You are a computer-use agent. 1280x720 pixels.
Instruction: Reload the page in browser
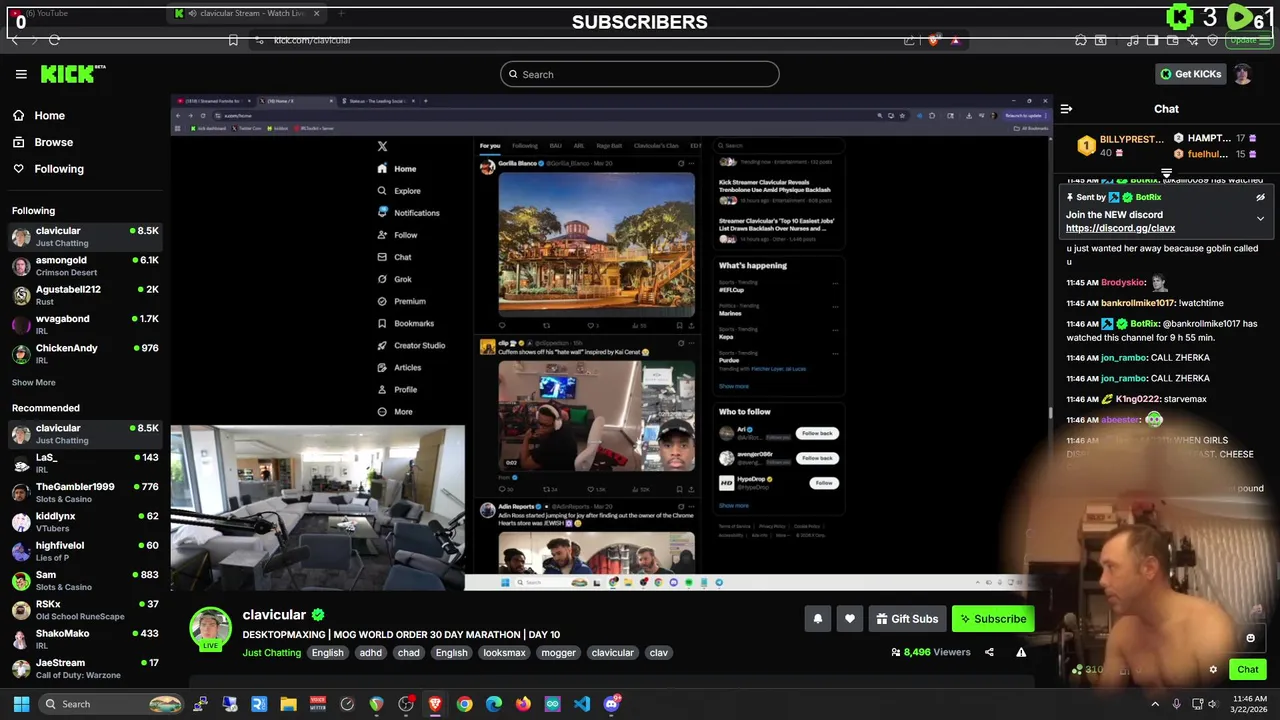coord(54,40)
